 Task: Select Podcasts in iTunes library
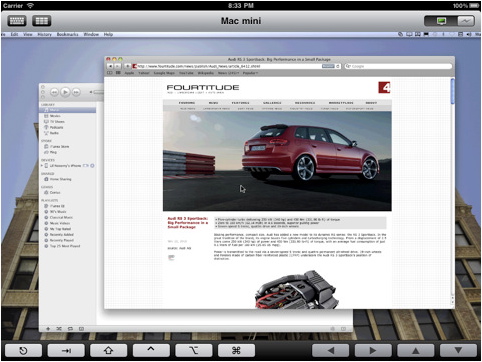56,127
